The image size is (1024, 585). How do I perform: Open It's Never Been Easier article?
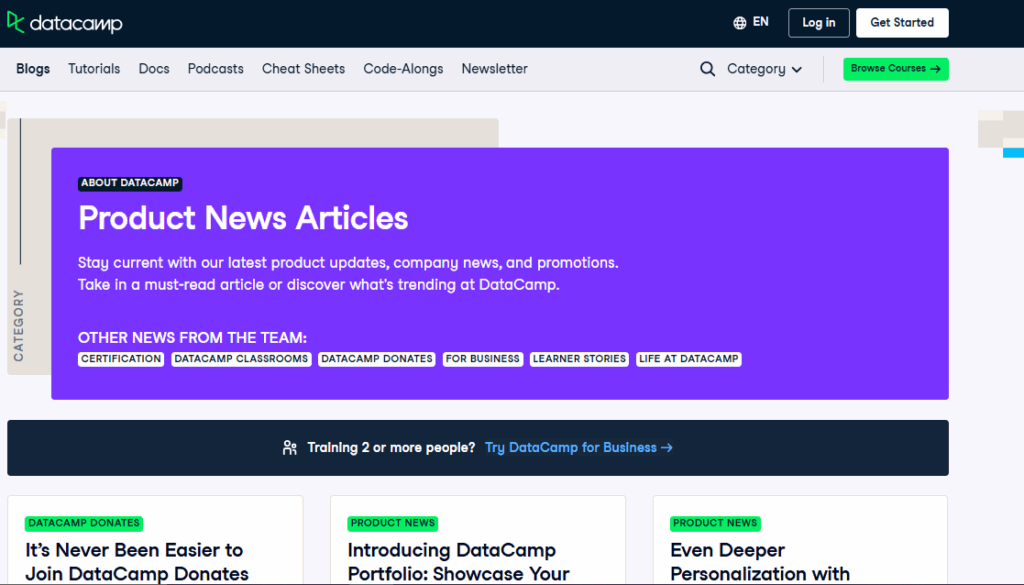pyautogui.click(x=137, y=561)
